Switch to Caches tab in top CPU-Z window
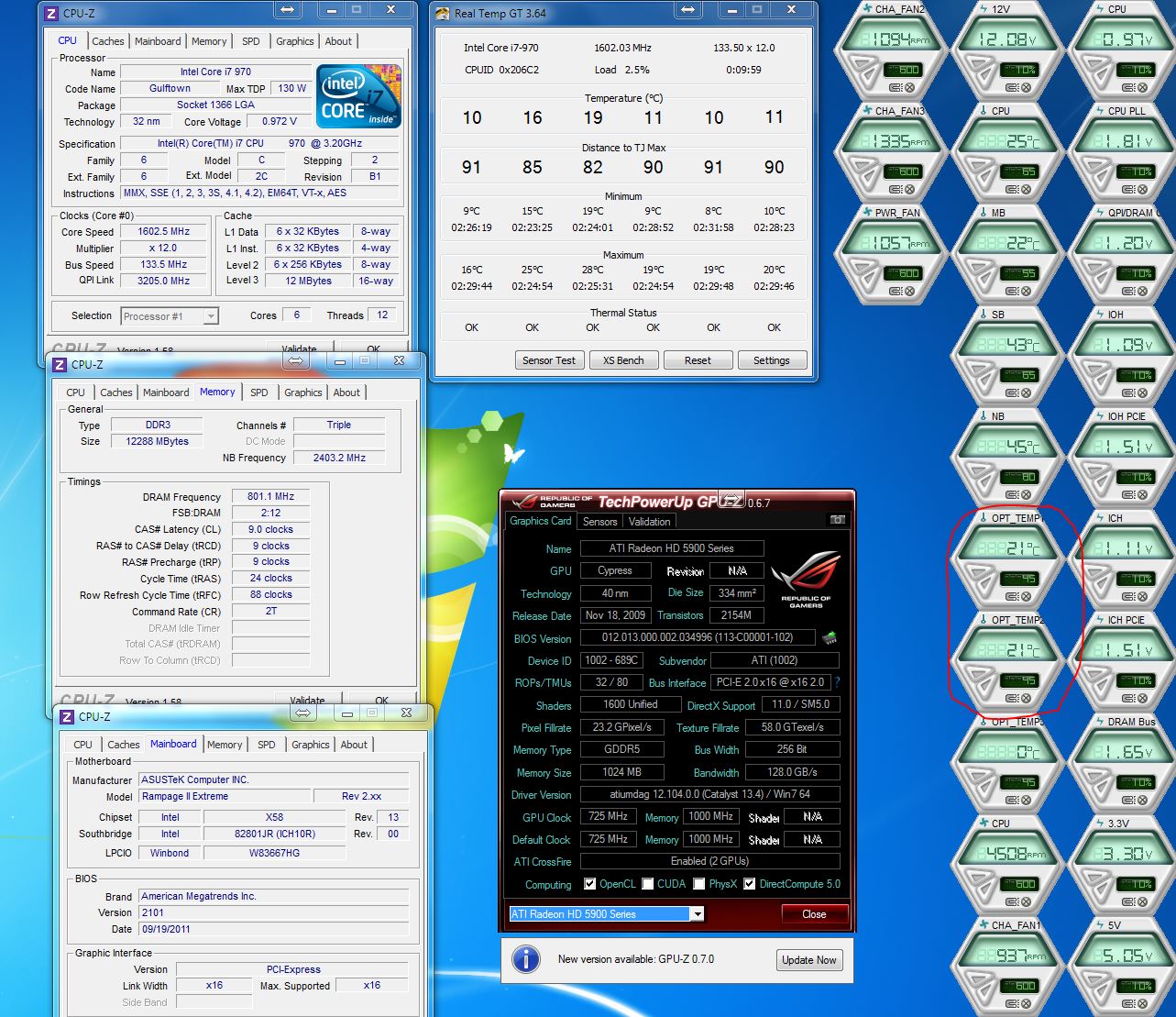The height and width of the screenshot is (1017, 1176). point(108,41)
